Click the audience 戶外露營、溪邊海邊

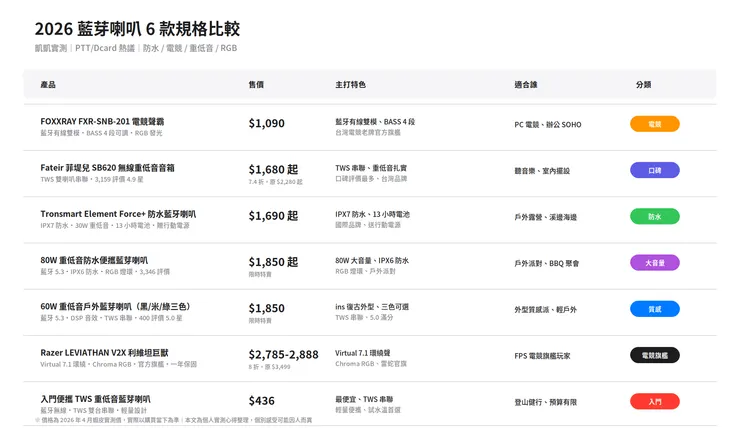coord(546,217)
